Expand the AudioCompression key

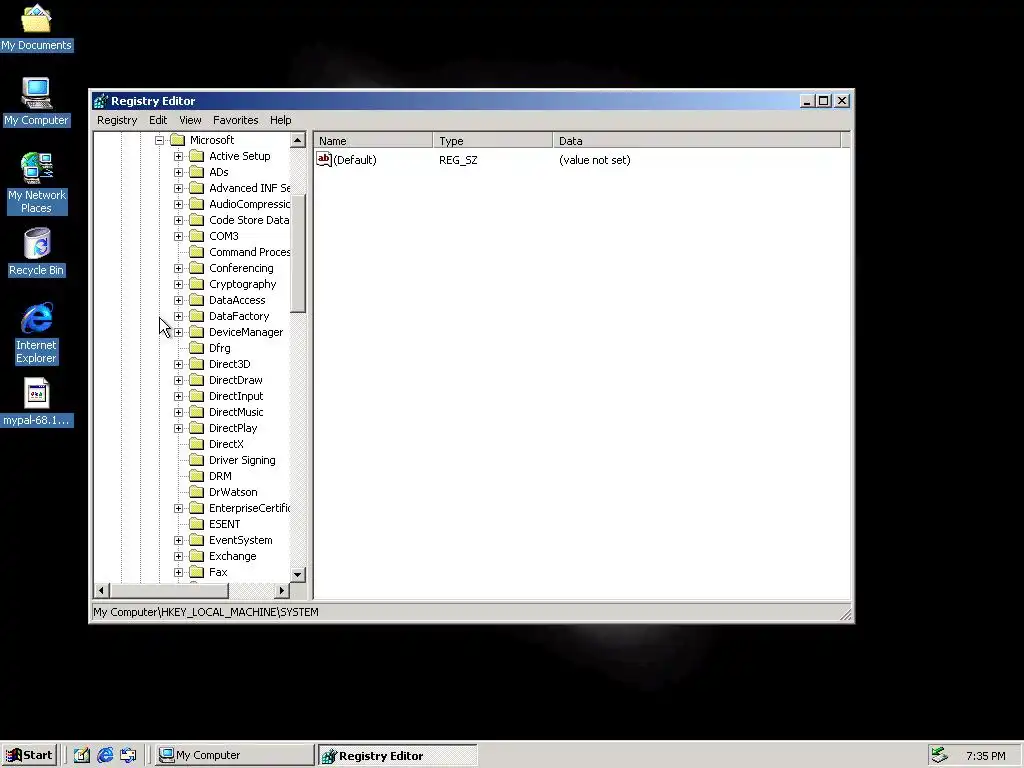point(178,204)
